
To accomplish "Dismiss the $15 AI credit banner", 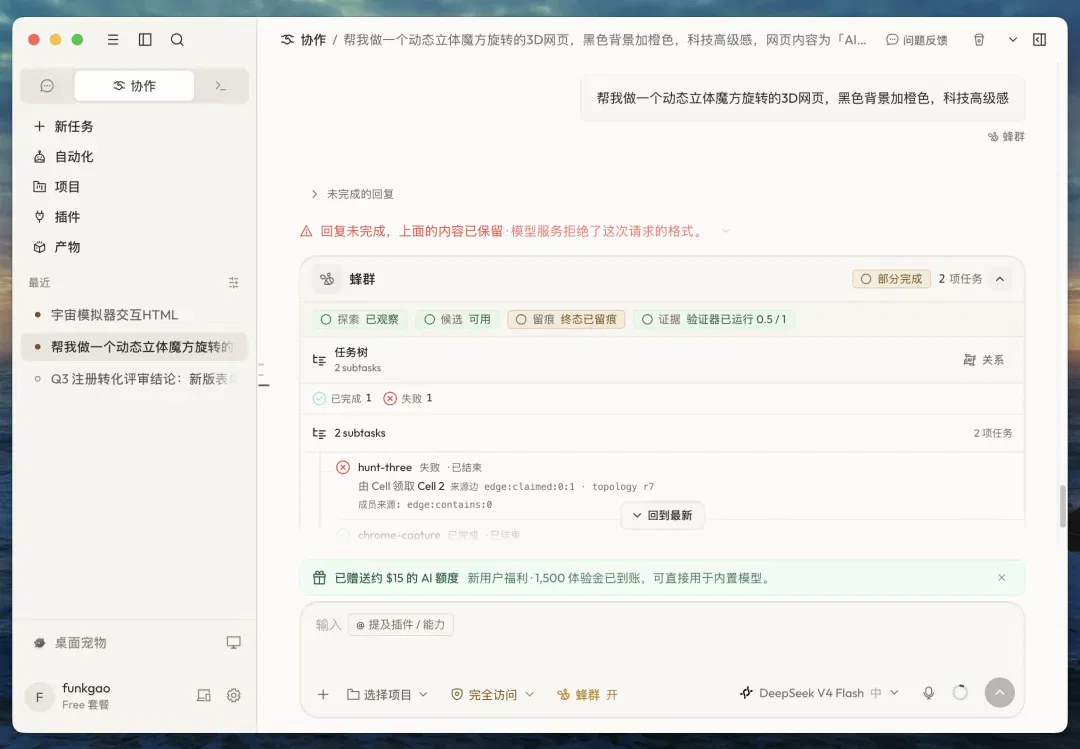I will click(x=1001, y=577).
